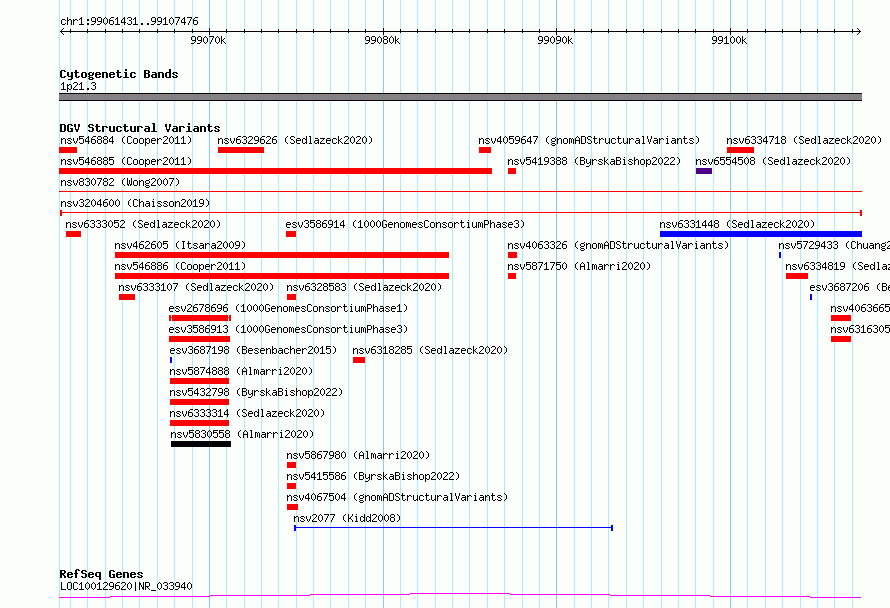Select the nsv6316305 variant label
The image size is (890, 608).
point(860,329)
